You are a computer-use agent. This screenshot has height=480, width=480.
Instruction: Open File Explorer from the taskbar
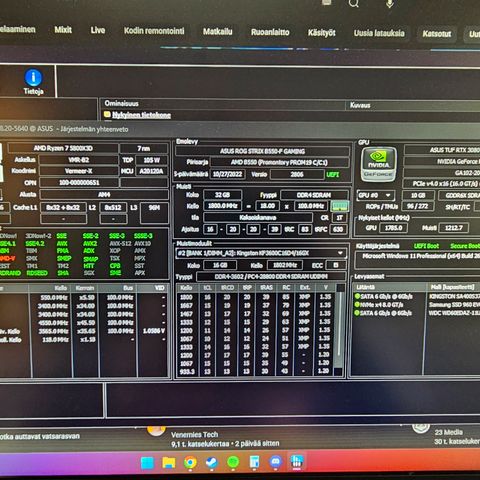point(169,463)
